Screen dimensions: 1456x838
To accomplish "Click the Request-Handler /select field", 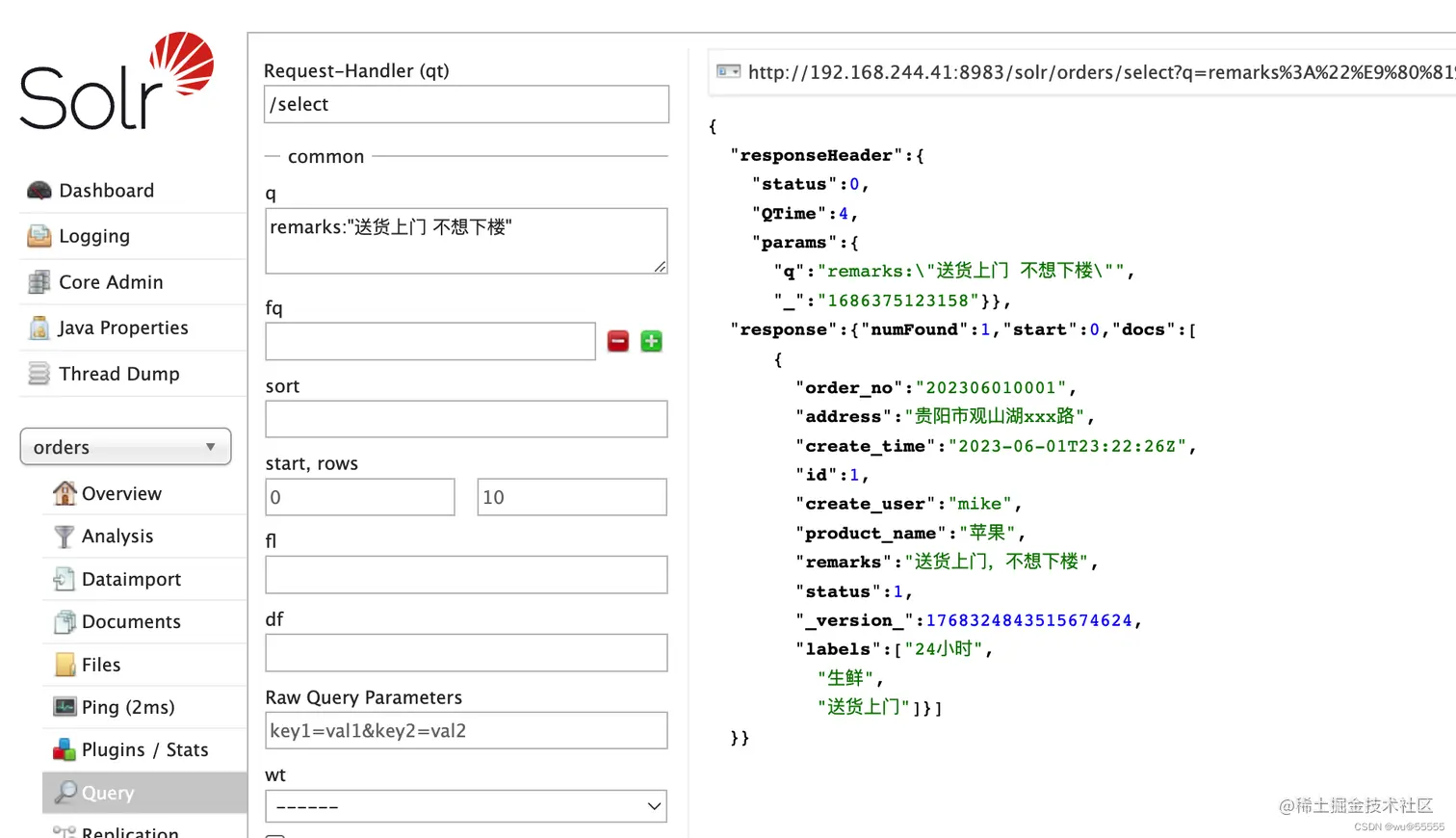I will (466, 104).
